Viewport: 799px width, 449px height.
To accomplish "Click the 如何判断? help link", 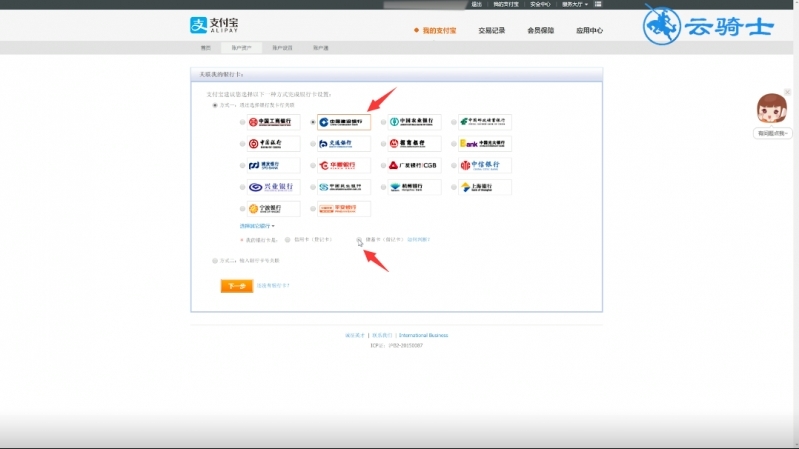I will click(x=419, y=240).
